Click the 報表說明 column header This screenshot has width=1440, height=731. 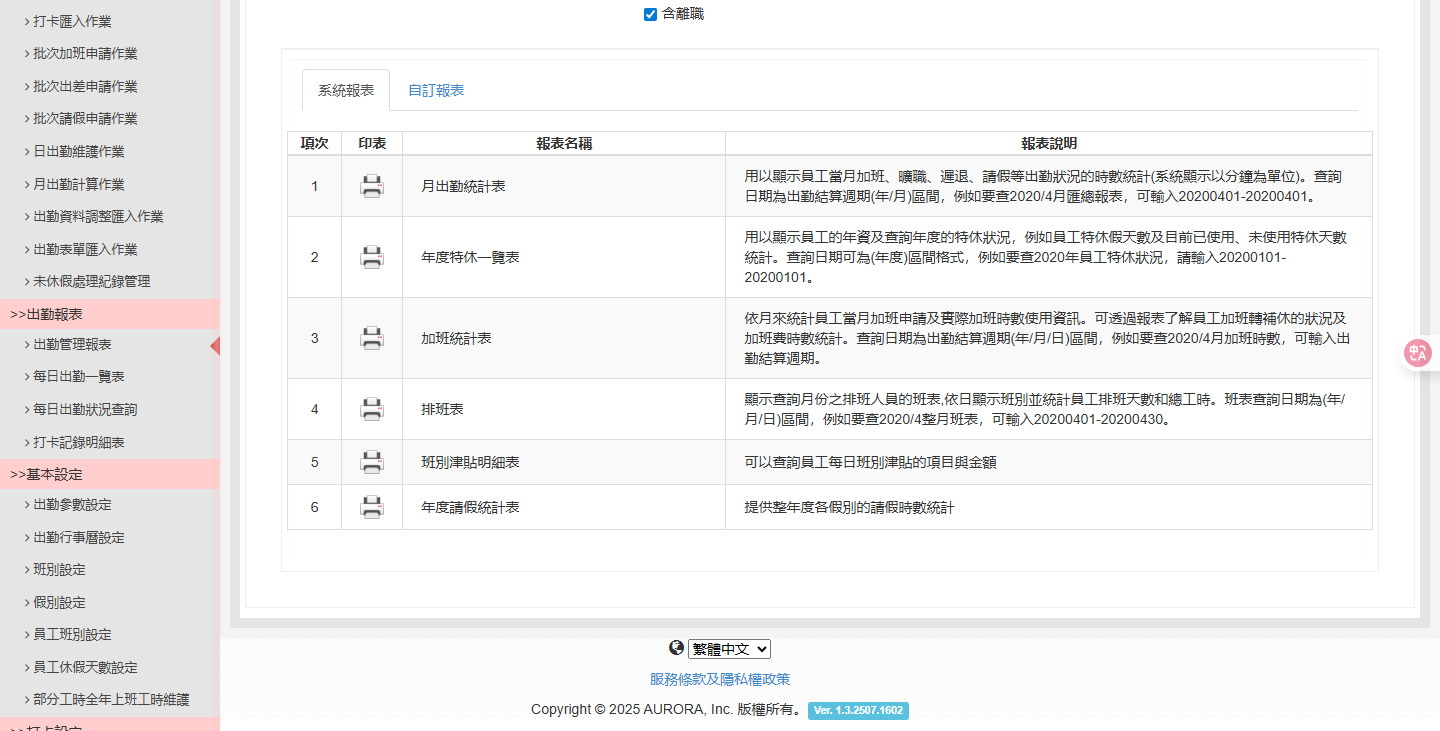[1049, 143]
